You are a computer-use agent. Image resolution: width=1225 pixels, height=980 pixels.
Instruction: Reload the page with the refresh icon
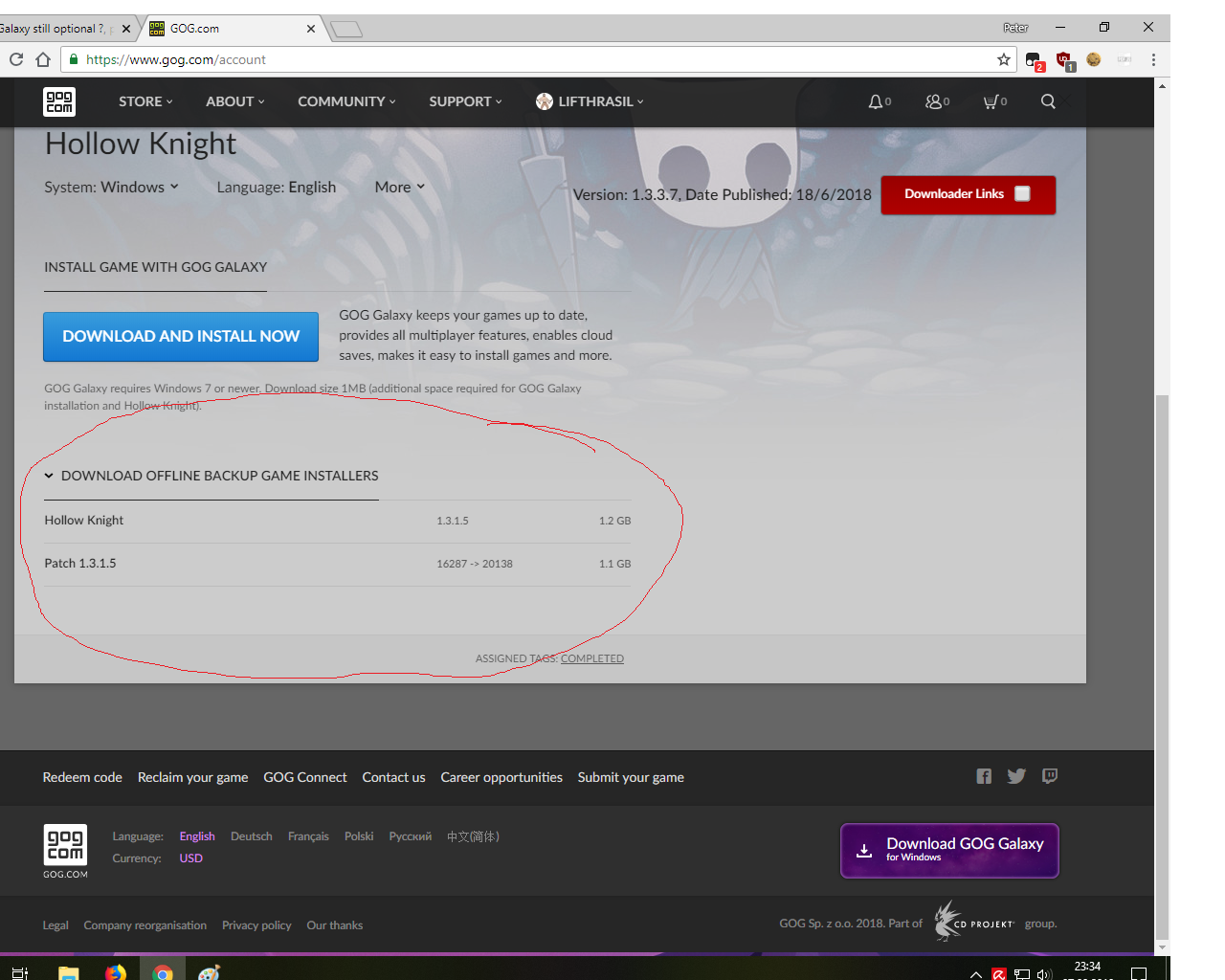[16, 59]
